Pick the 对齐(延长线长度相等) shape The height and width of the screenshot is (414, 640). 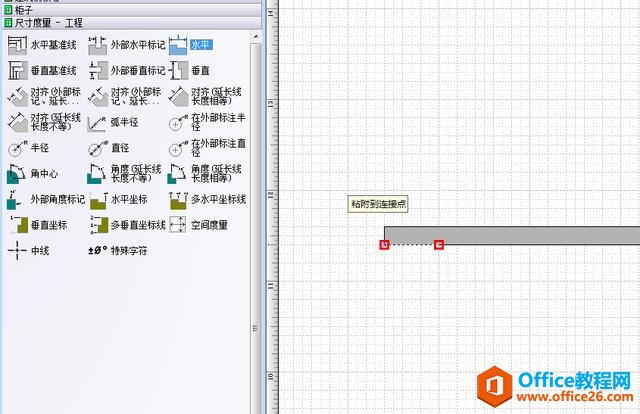point(206,96)
